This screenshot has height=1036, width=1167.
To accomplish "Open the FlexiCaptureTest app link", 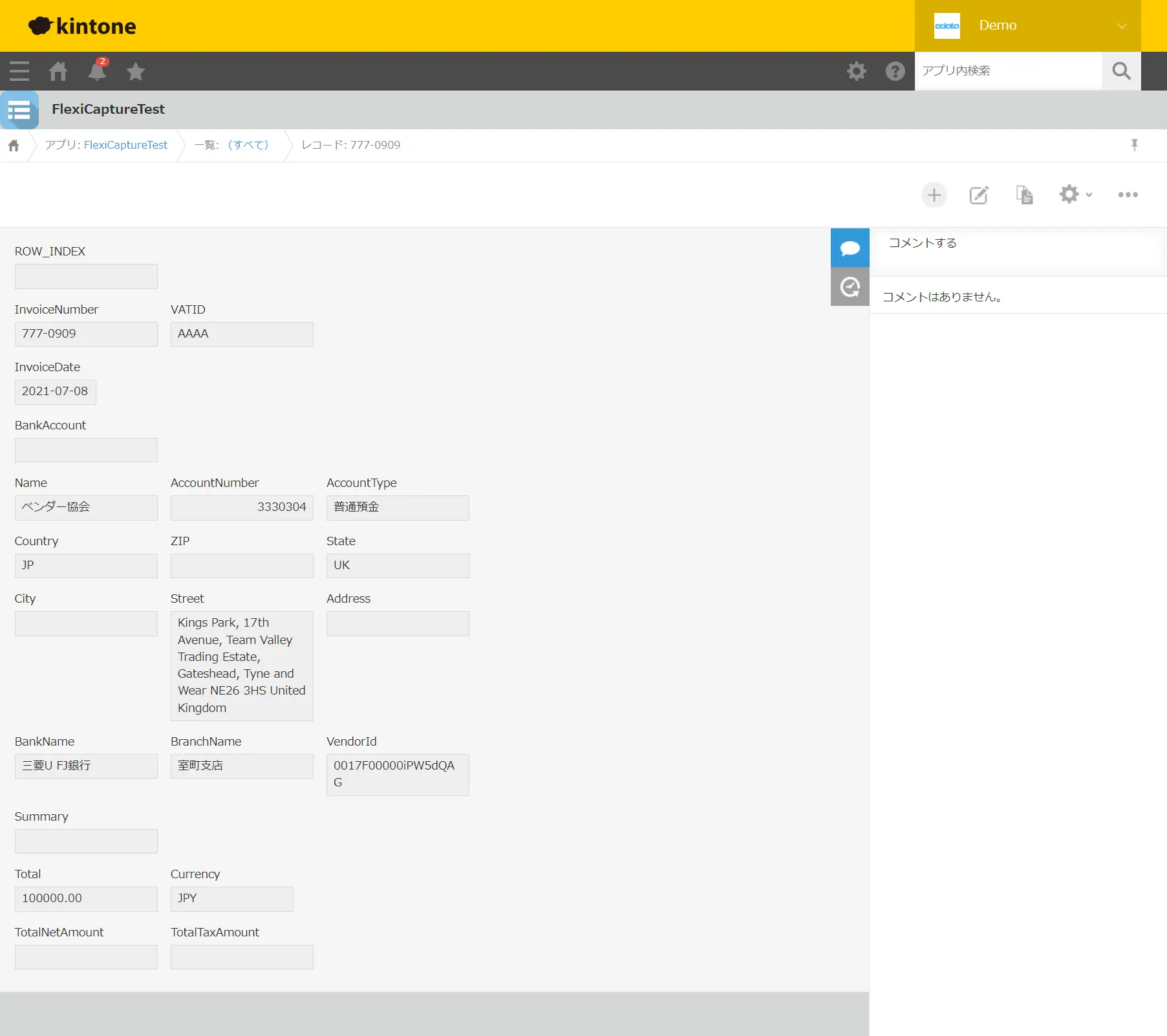I will point(125,145).
